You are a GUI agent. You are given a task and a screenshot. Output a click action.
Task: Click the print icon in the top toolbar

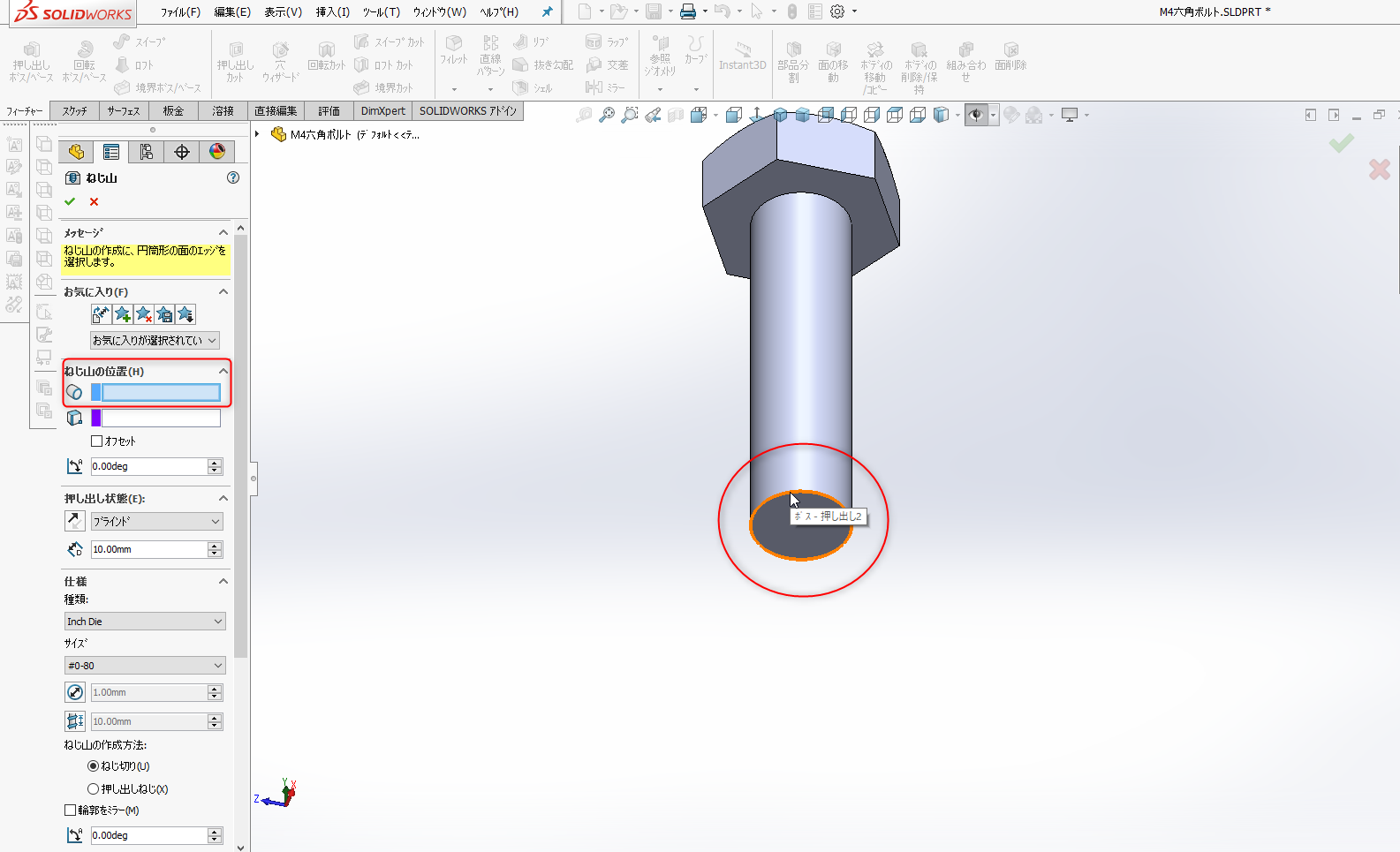[688, 11]
